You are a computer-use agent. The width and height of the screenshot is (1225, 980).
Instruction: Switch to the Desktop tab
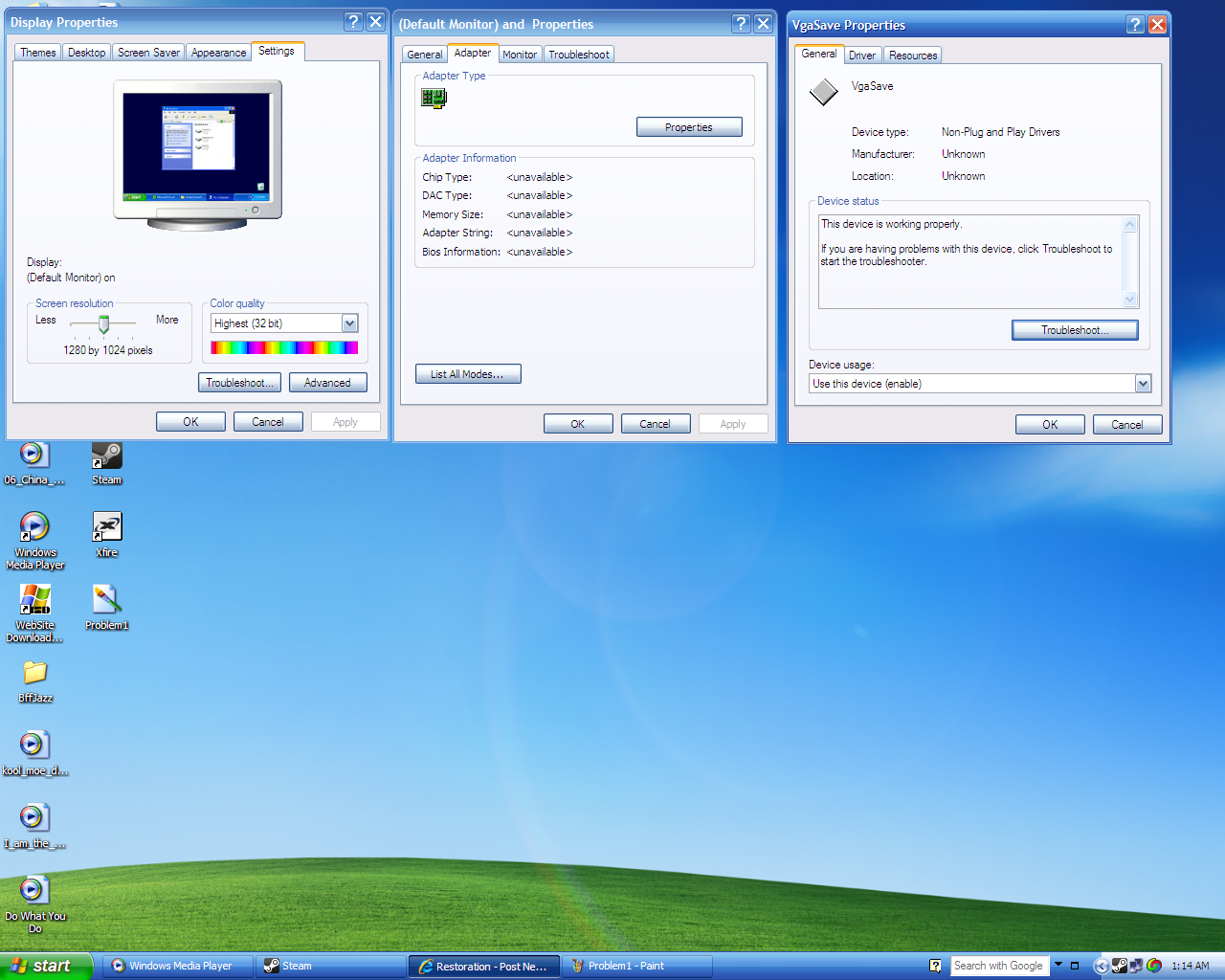[x=86, y=53]
